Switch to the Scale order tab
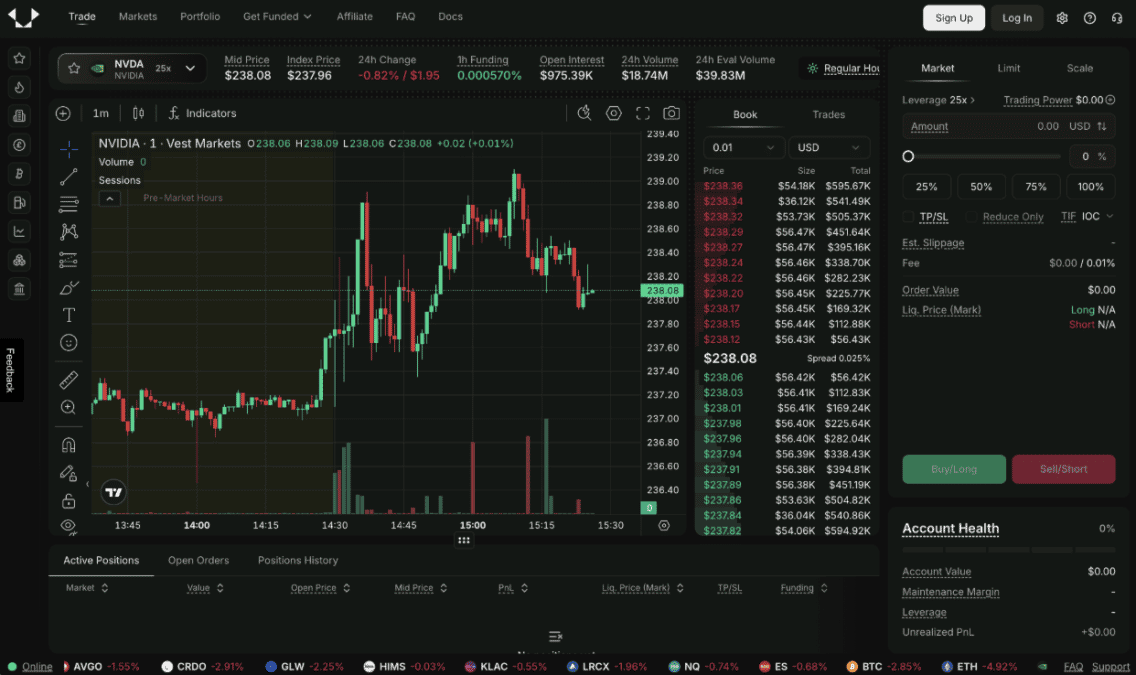 (x=1079, y=68)
